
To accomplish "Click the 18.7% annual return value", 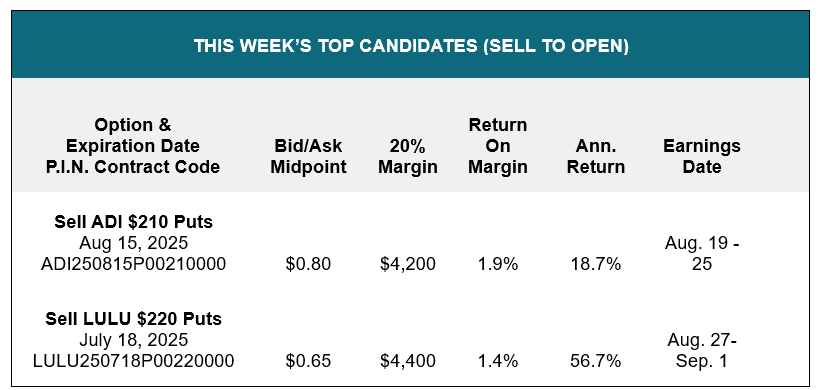I will point(596,264).
